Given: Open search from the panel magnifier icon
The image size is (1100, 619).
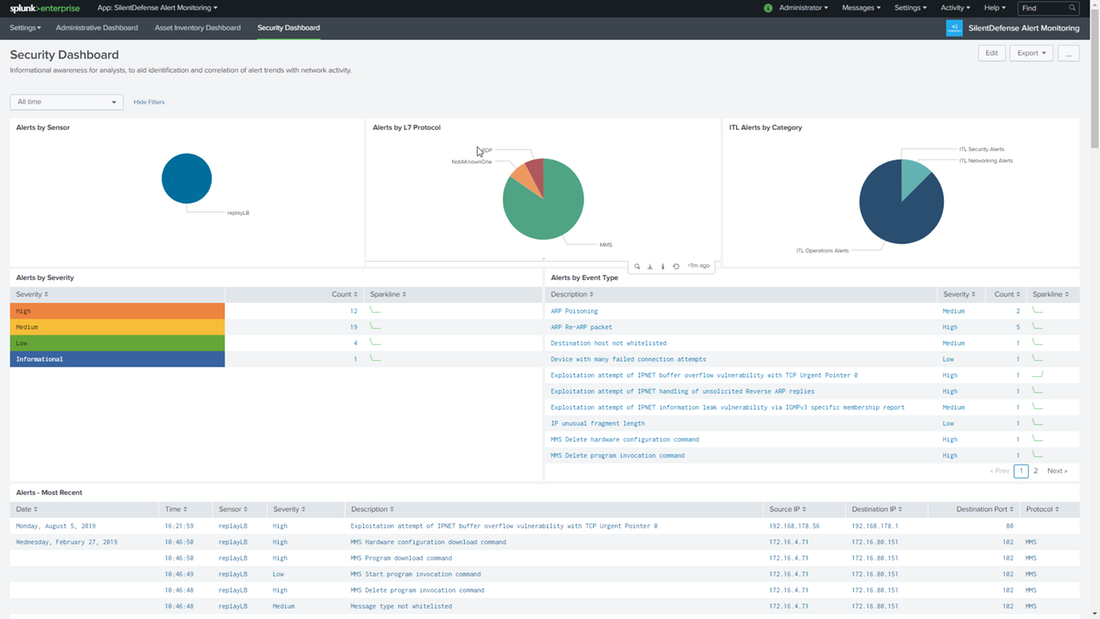Looking at the screenshot, I should [637, 266].
